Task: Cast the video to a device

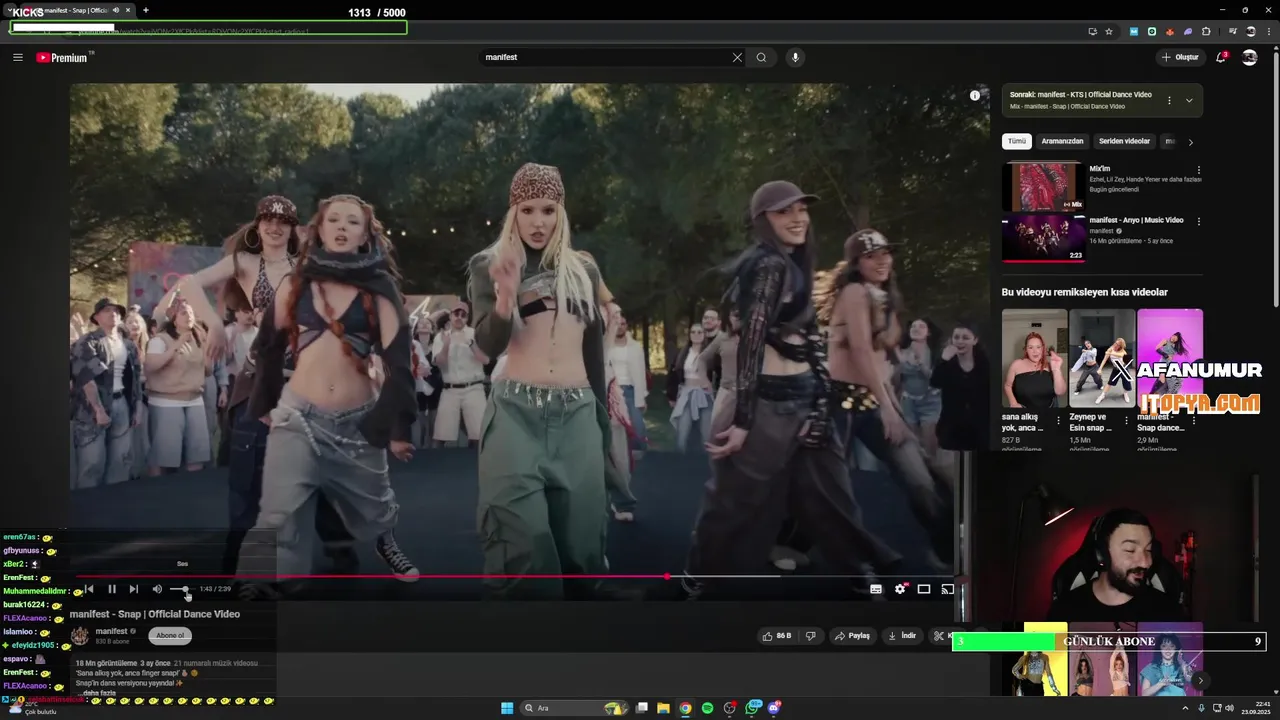Action: (x=947, y=589)
